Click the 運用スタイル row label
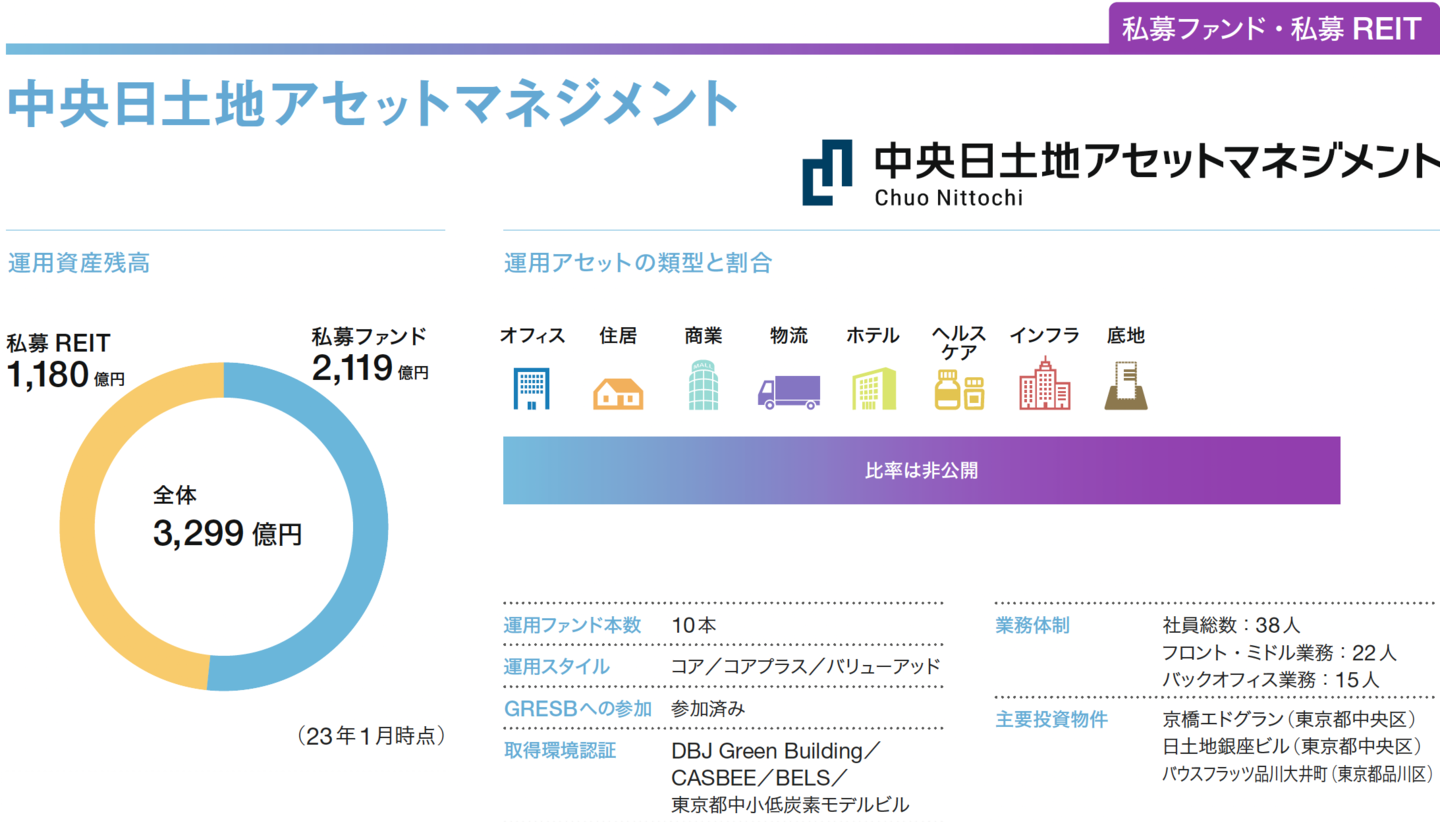This screenshot has height=823, width=1440. 556,667
